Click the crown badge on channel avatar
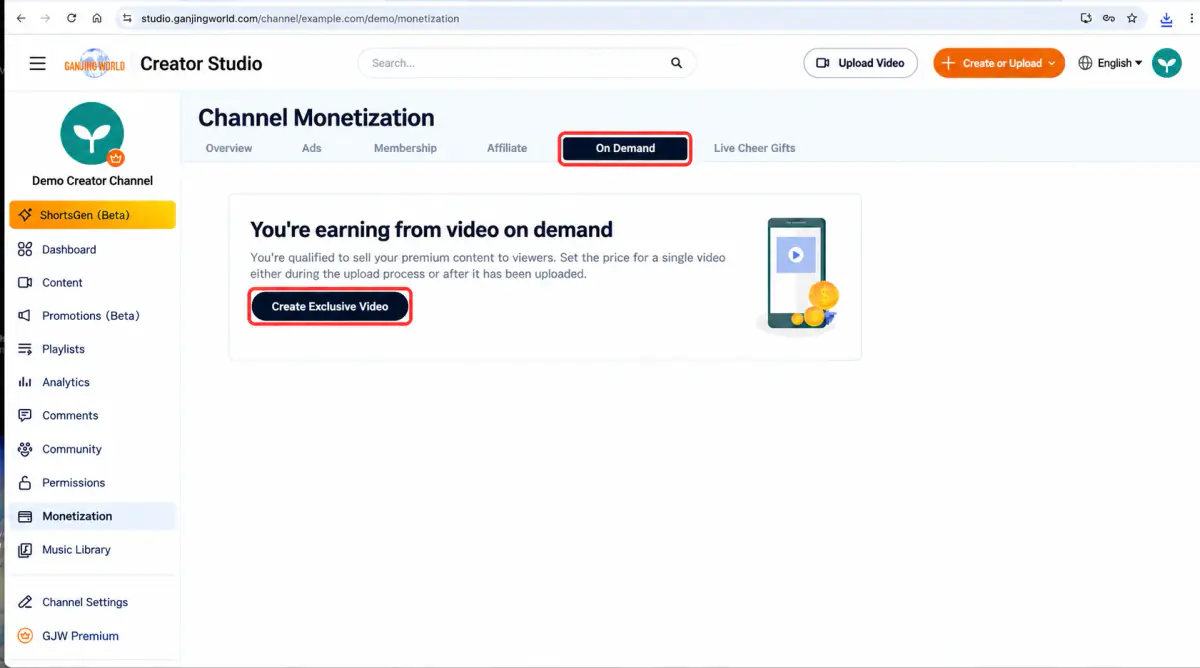Viewport: 1200px width, 668px height. [x=116, y=158]
